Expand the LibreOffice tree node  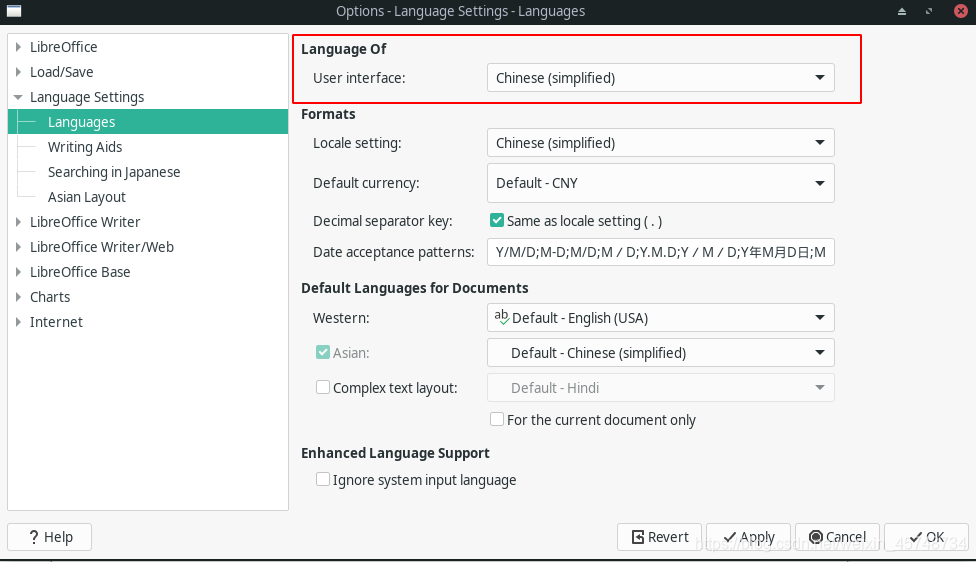point(18,47)
